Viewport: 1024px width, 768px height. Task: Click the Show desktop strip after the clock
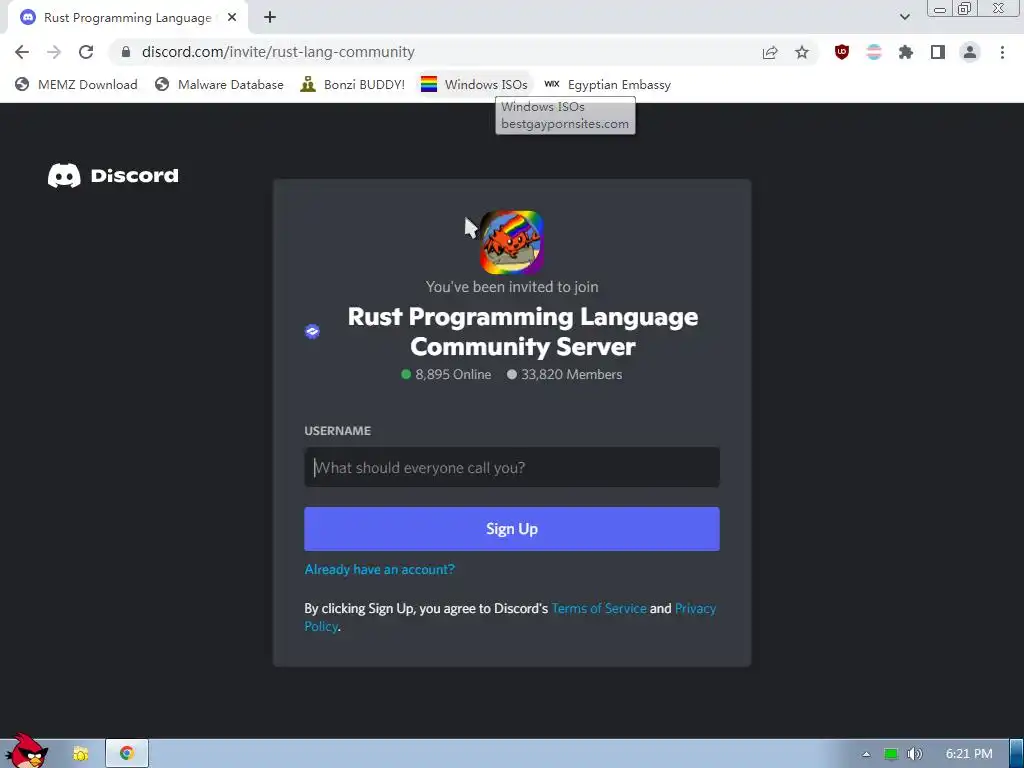tap(1017, 754)
